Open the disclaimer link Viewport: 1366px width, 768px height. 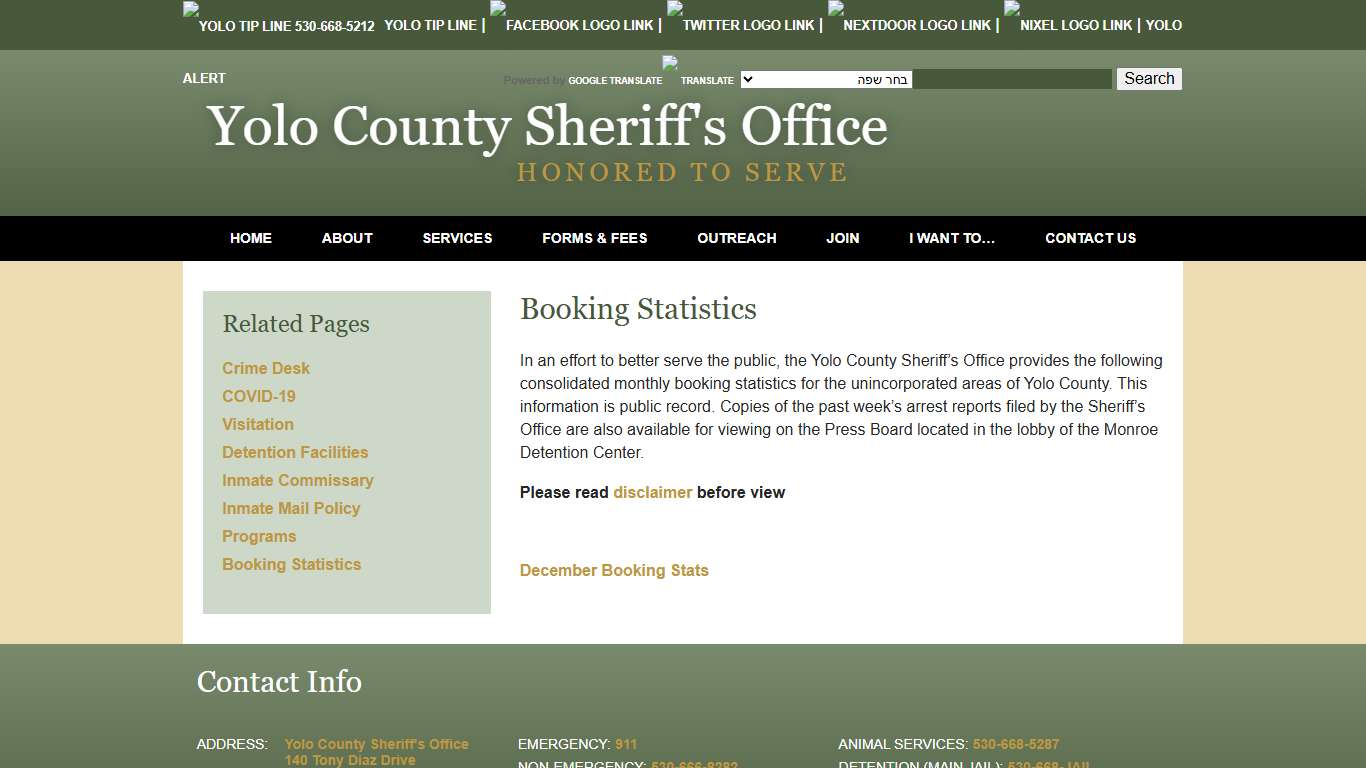[652, 492]
